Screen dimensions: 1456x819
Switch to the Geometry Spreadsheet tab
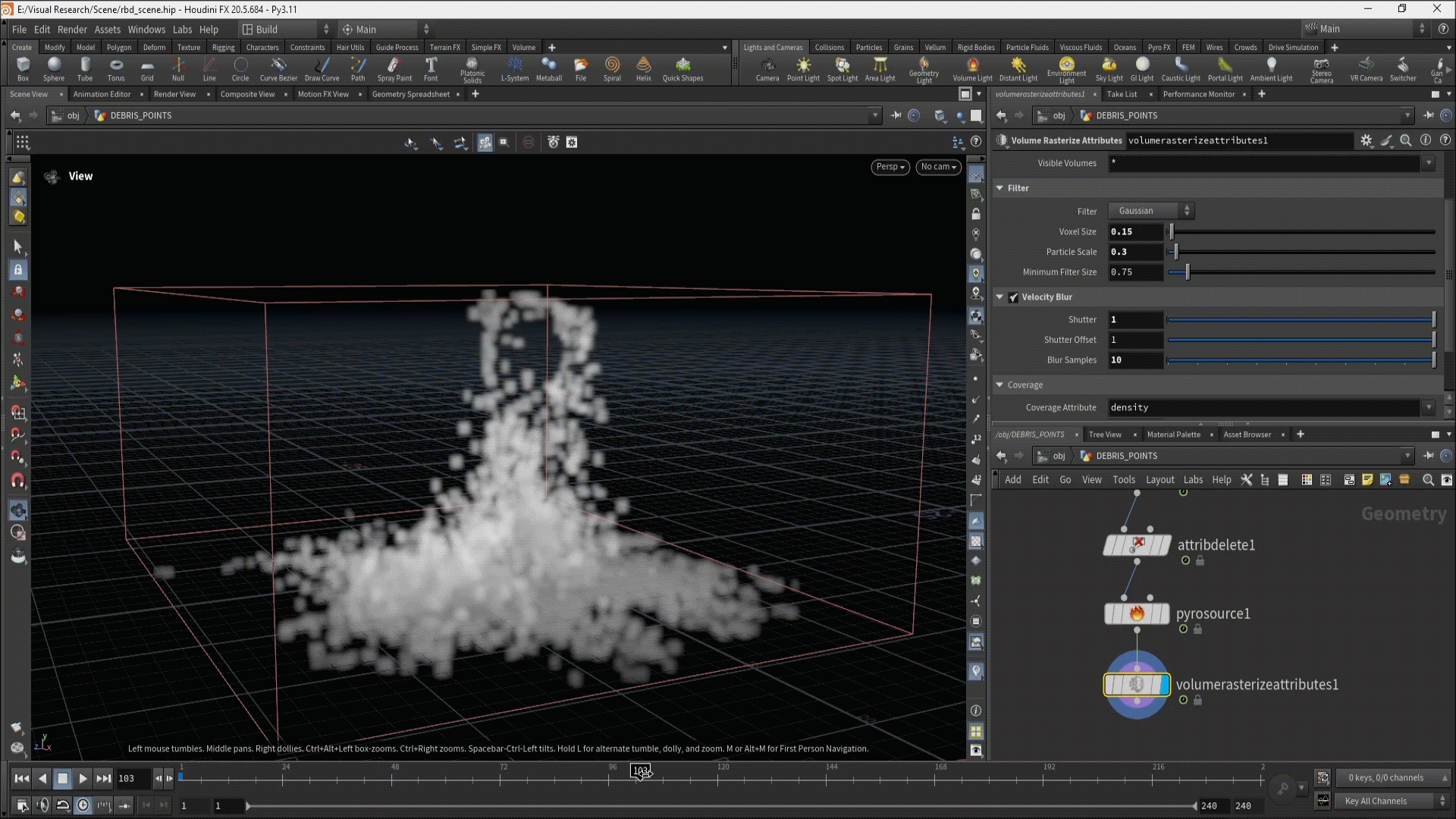click(x=410, y=94)
